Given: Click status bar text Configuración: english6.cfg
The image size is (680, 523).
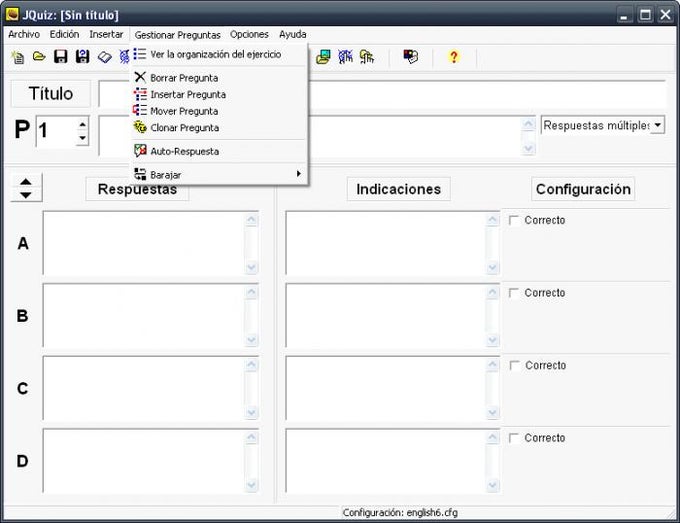Looking at the screenshot, I should coord(400,513).
